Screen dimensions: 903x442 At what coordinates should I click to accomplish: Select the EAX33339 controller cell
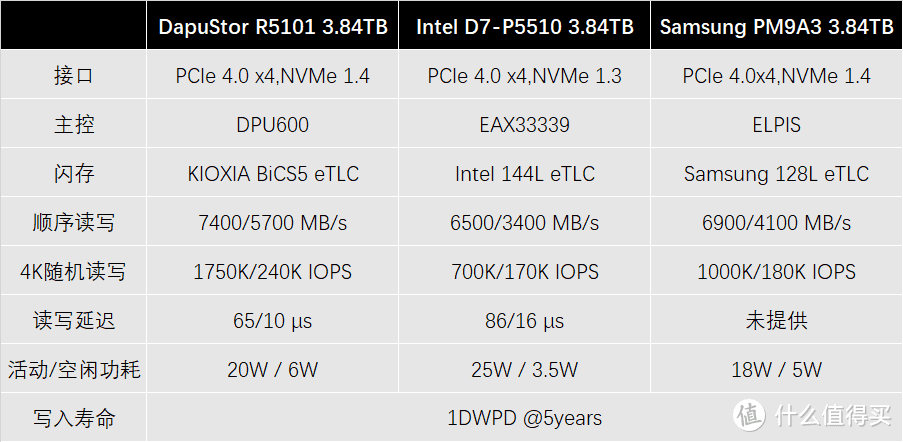(524, 125)
